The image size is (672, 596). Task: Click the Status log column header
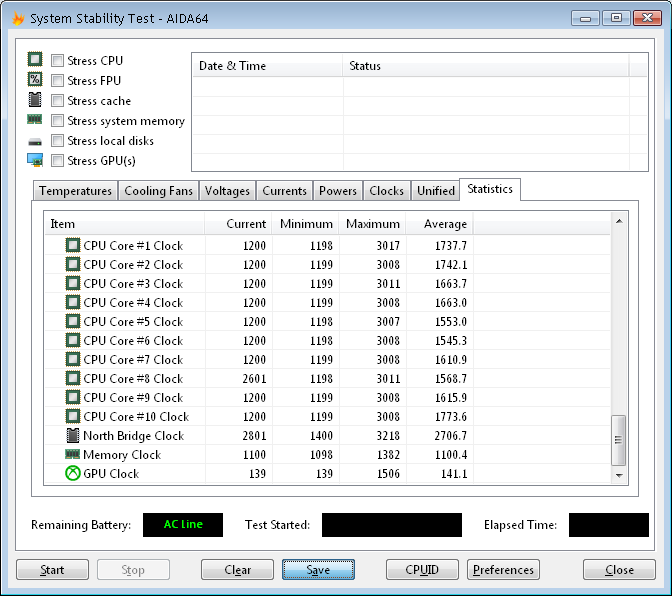486,66
